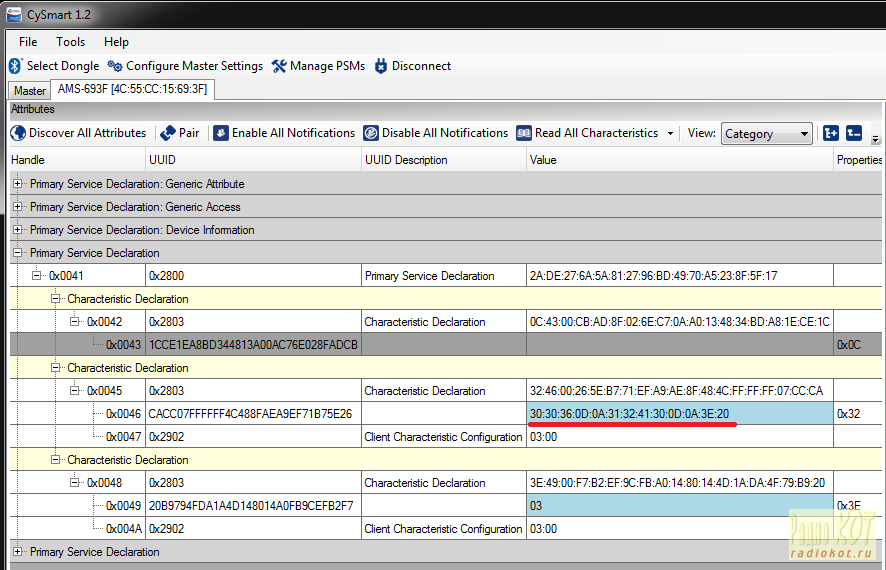Collapse the Characteristic Declaration group above 0x0042

coord(55,299)
